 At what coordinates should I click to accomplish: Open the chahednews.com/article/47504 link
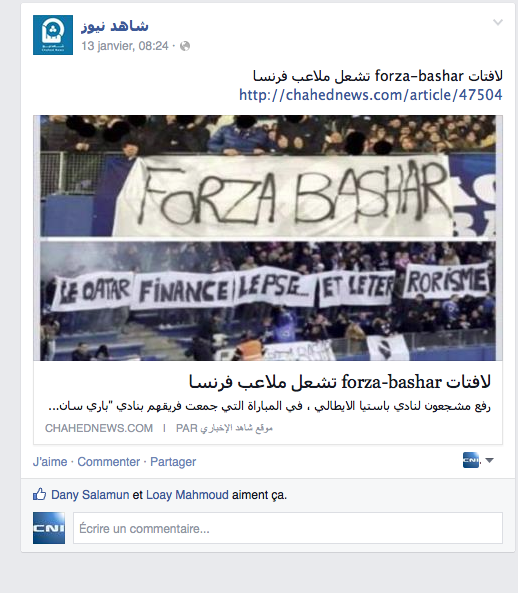click(x=371, y=95)
